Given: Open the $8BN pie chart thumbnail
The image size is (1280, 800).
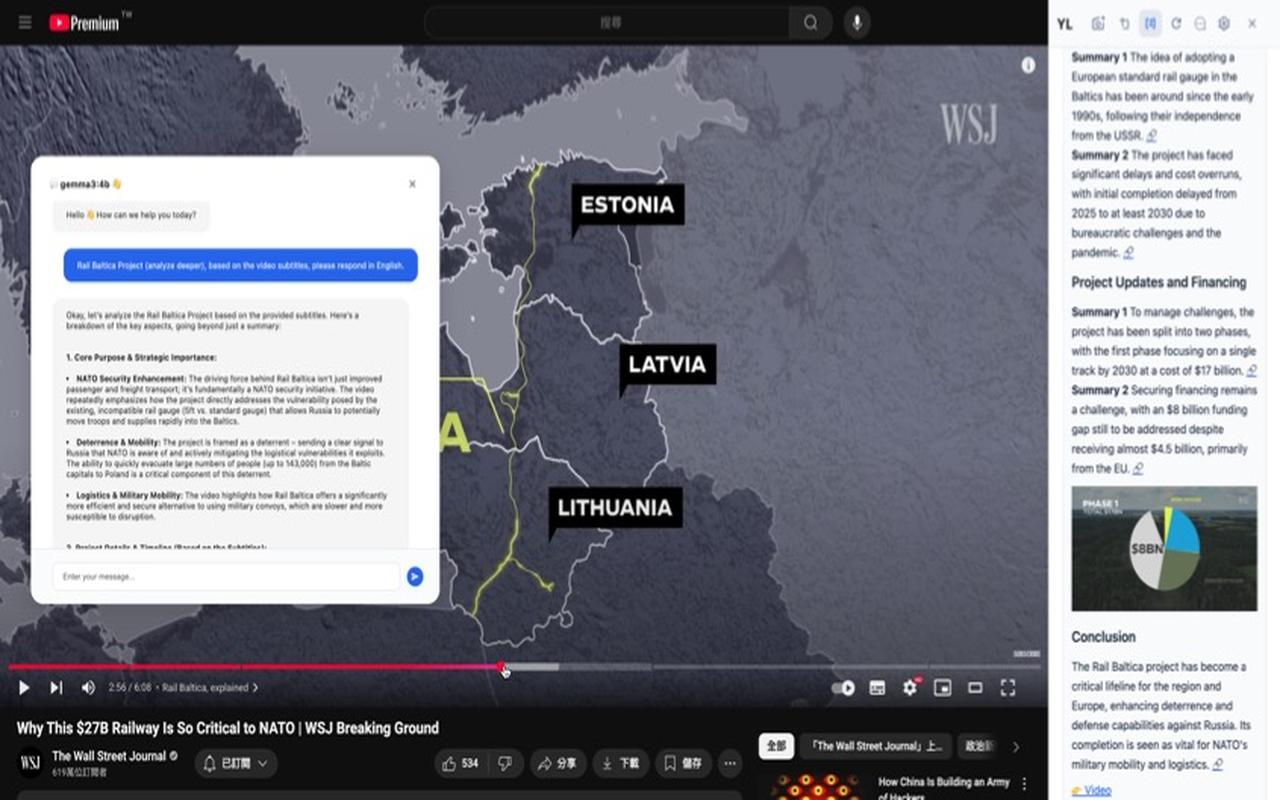Looking at the screenshot, I should 1164,548.
